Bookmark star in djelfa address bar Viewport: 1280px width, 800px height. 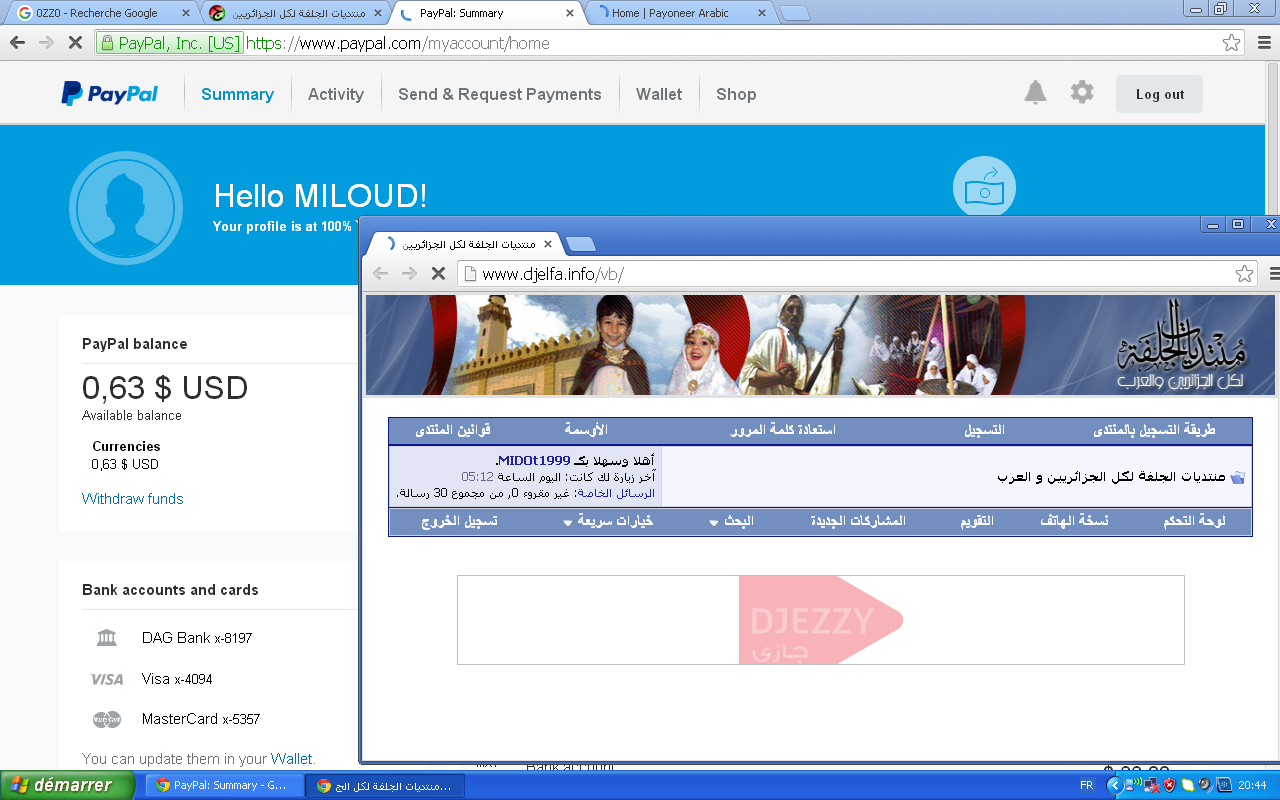[x=1244, y=273]
